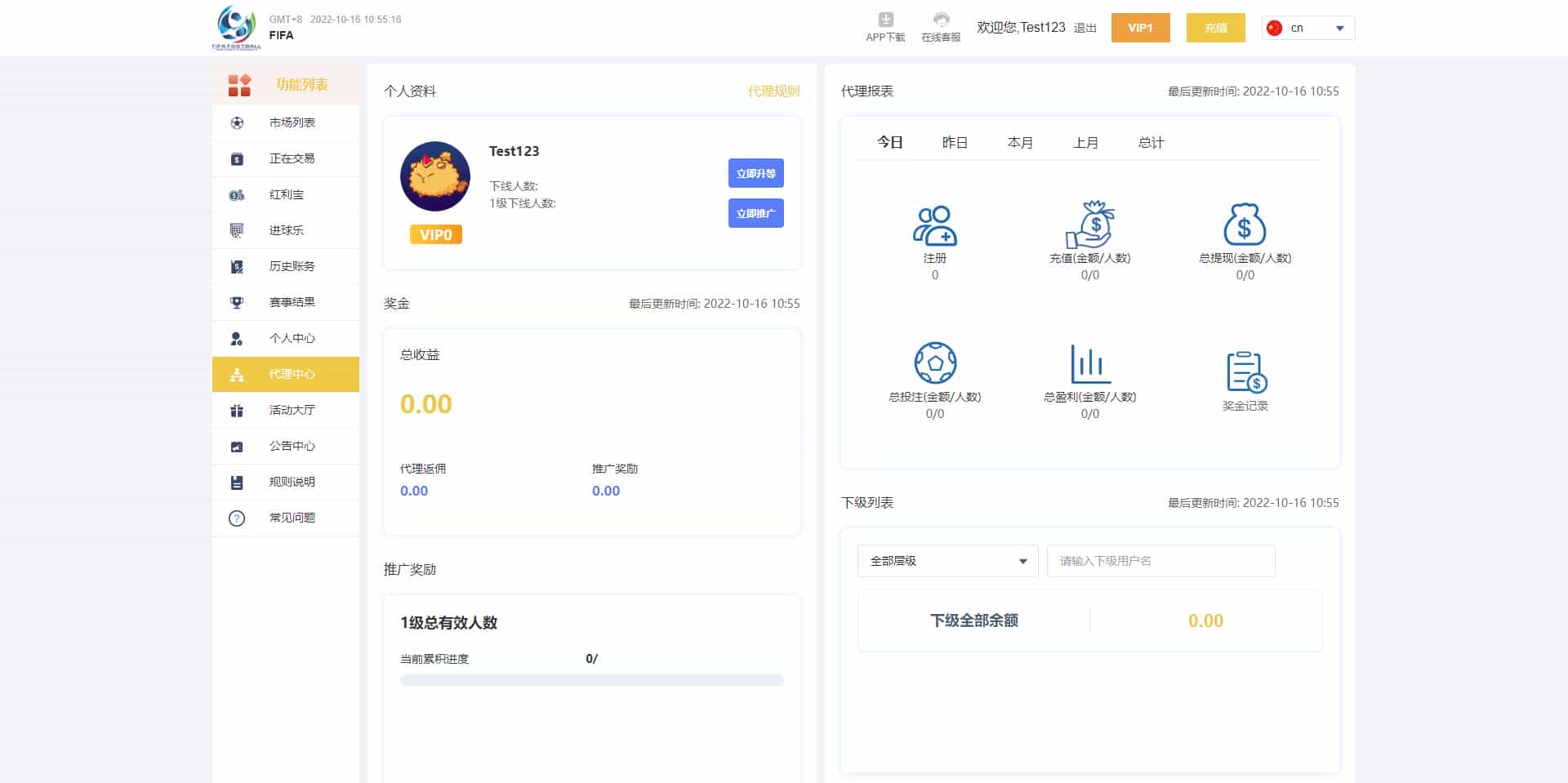Click the trophy icon beside 赛事结果

(x=237, y=302)
